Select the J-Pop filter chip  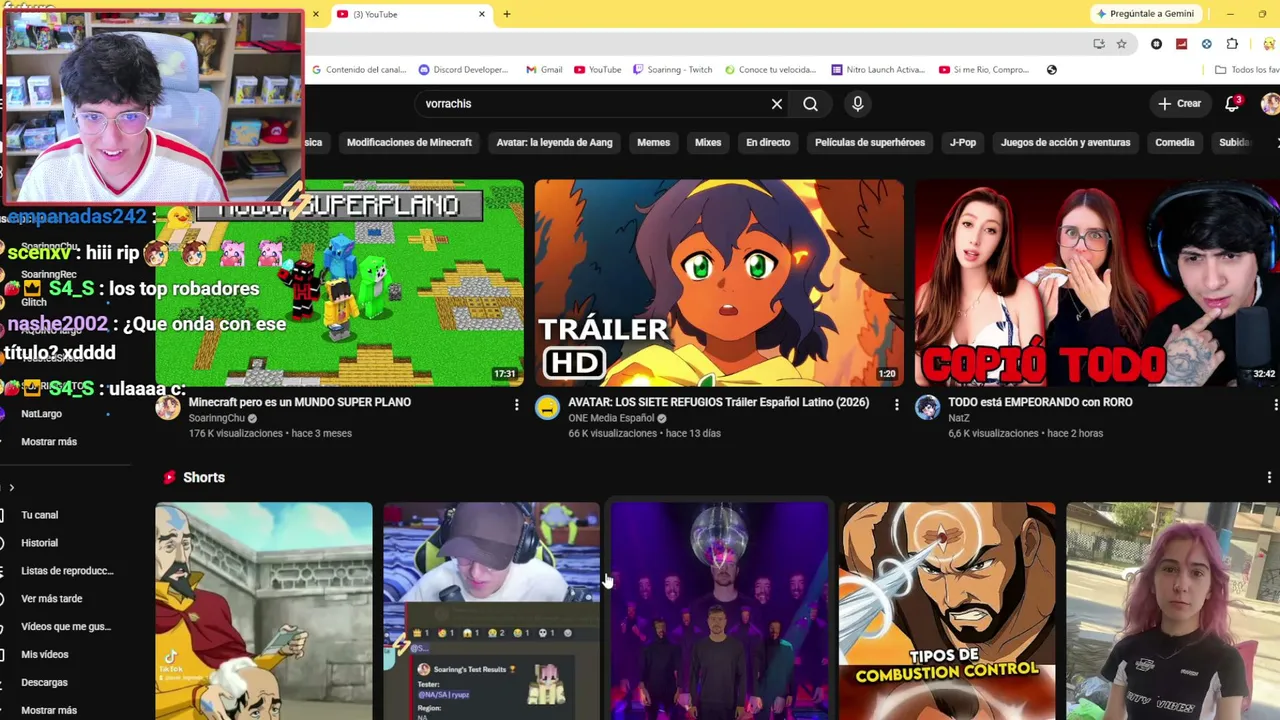click(x=963, y=143)
